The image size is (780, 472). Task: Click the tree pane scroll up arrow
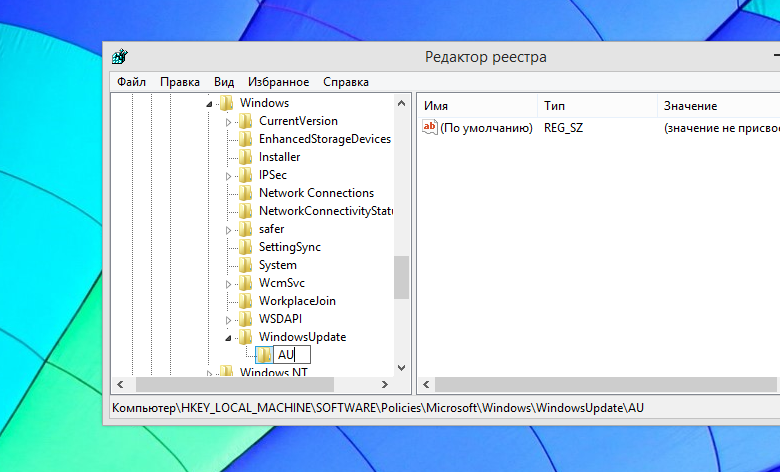coord(402,103)
